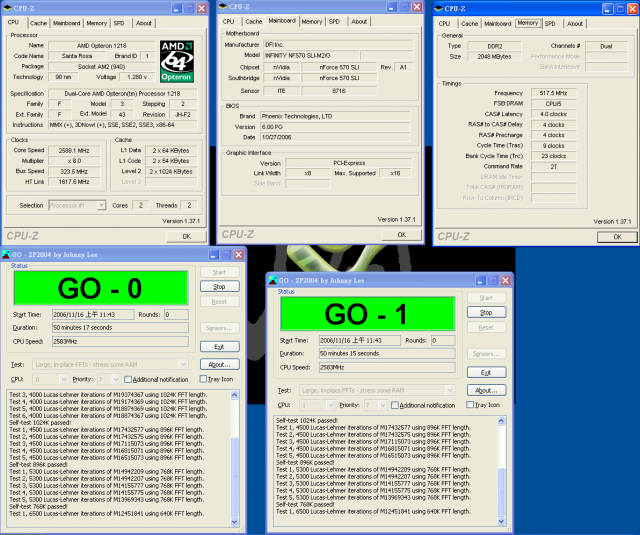Click Start Time field in GO - 1 window
Screen dimensions: 640x535
click(360, 340)
